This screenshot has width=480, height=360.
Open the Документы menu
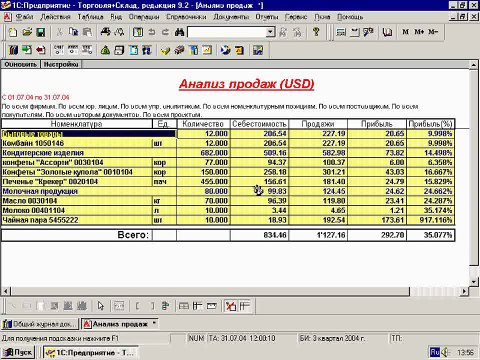pyautogui.click(x=231, y=16)
